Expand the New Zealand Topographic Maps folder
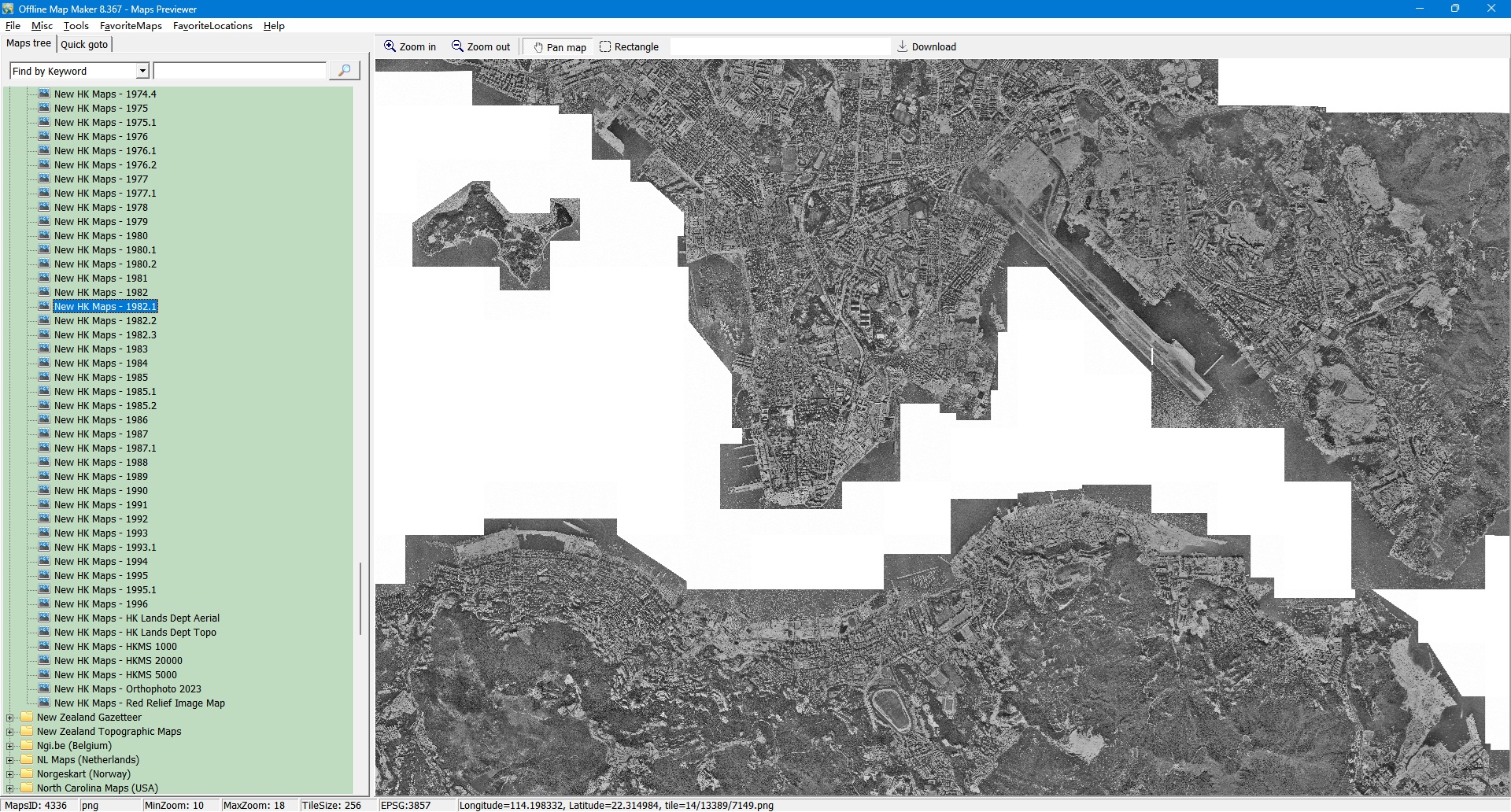The height and width of the screenshot is (812, 1511). 9,732
